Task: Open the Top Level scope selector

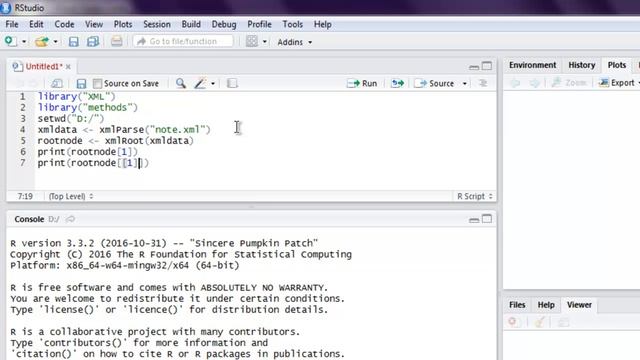Action: click(71, 196)
